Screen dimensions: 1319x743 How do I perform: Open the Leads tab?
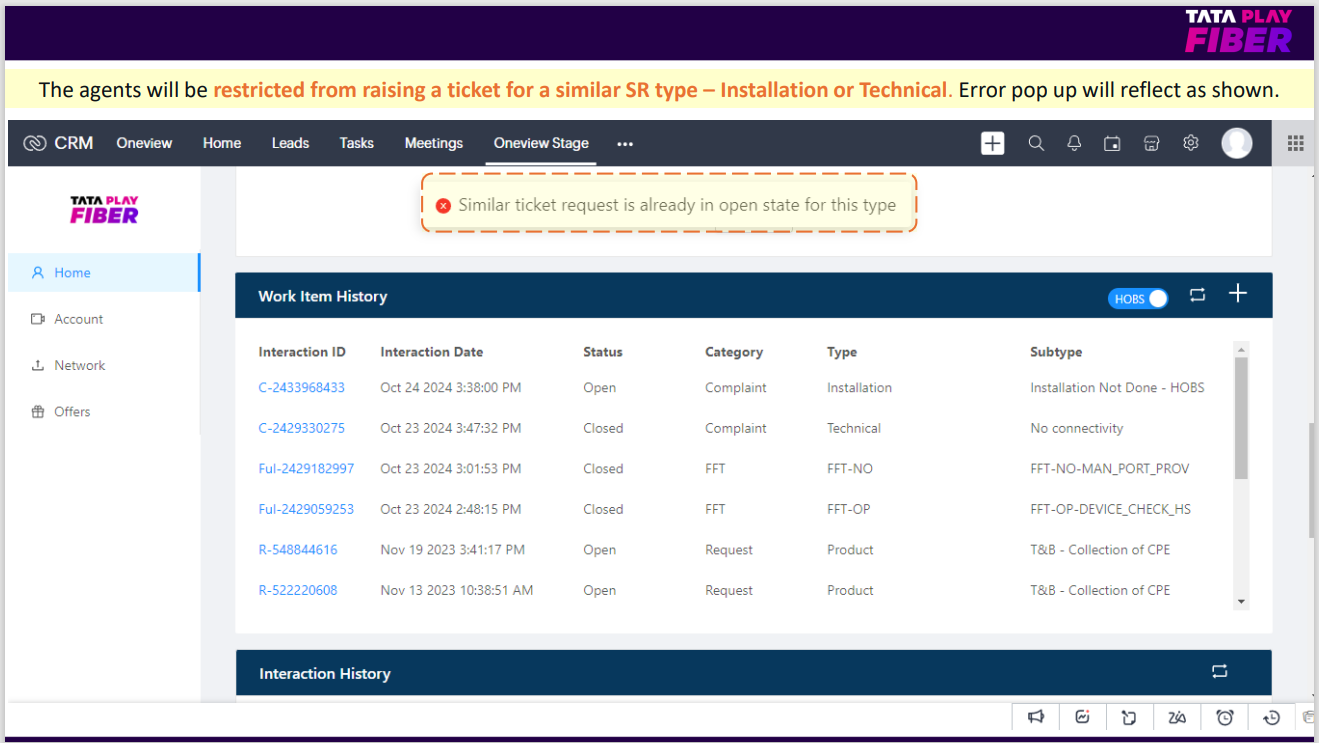point(290,143)
